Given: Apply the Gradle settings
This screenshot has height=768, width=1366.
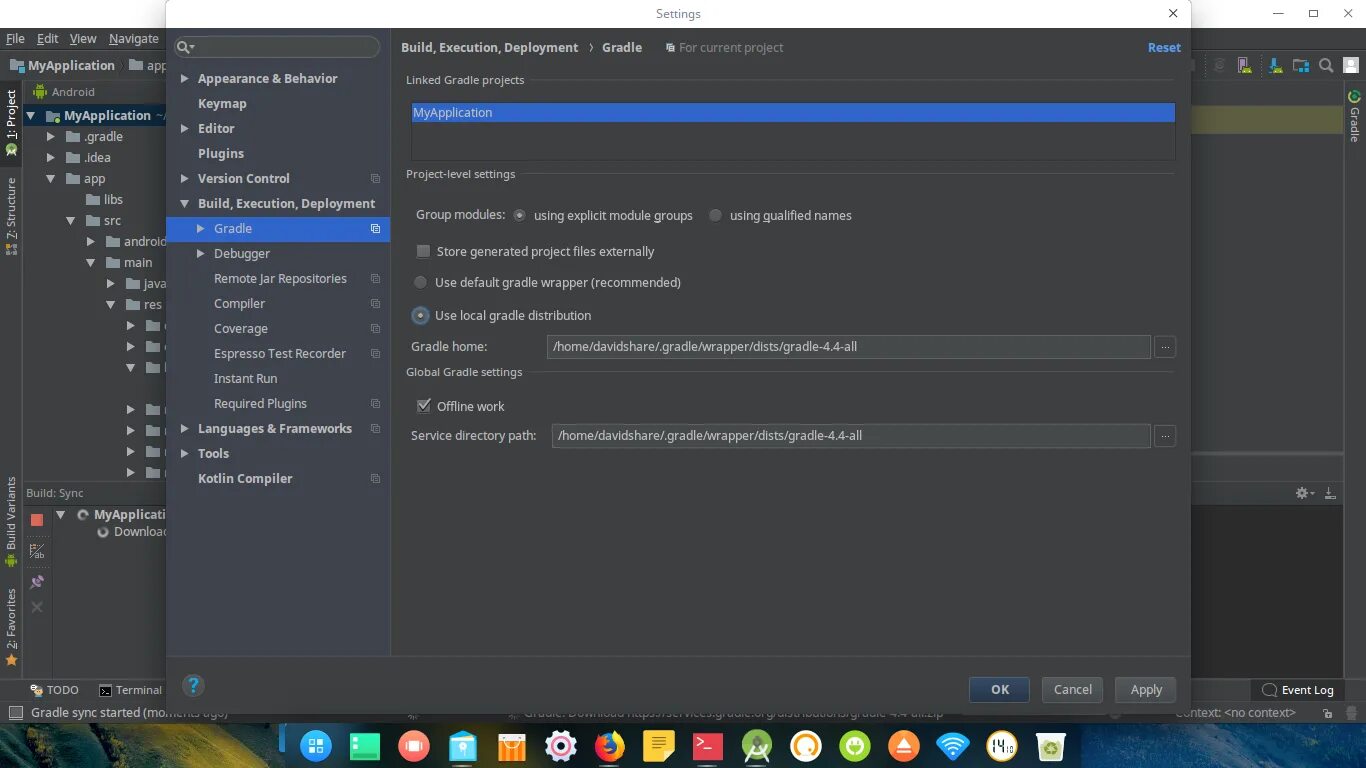Looking at the screenshot, I should click(1146, 689).
